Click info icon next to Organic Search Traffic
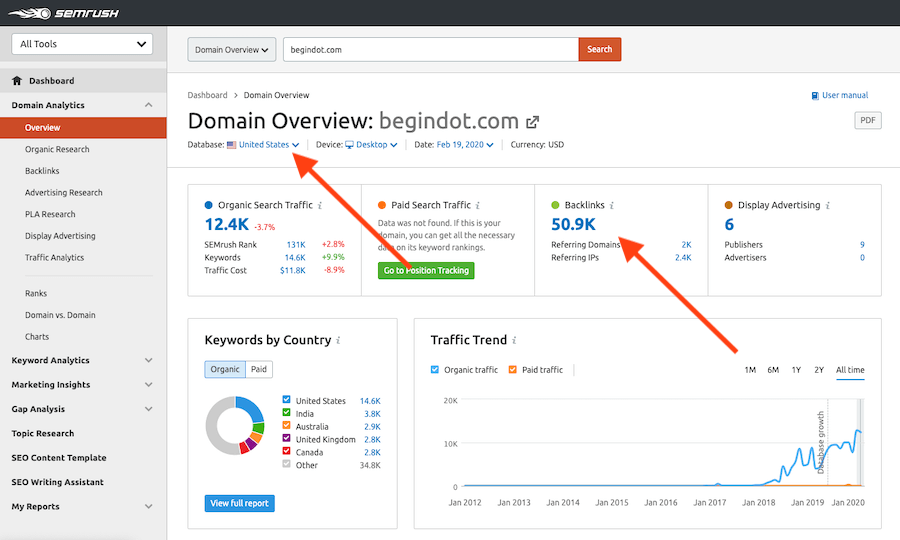900x540 pixels. (x=320, y=205)
